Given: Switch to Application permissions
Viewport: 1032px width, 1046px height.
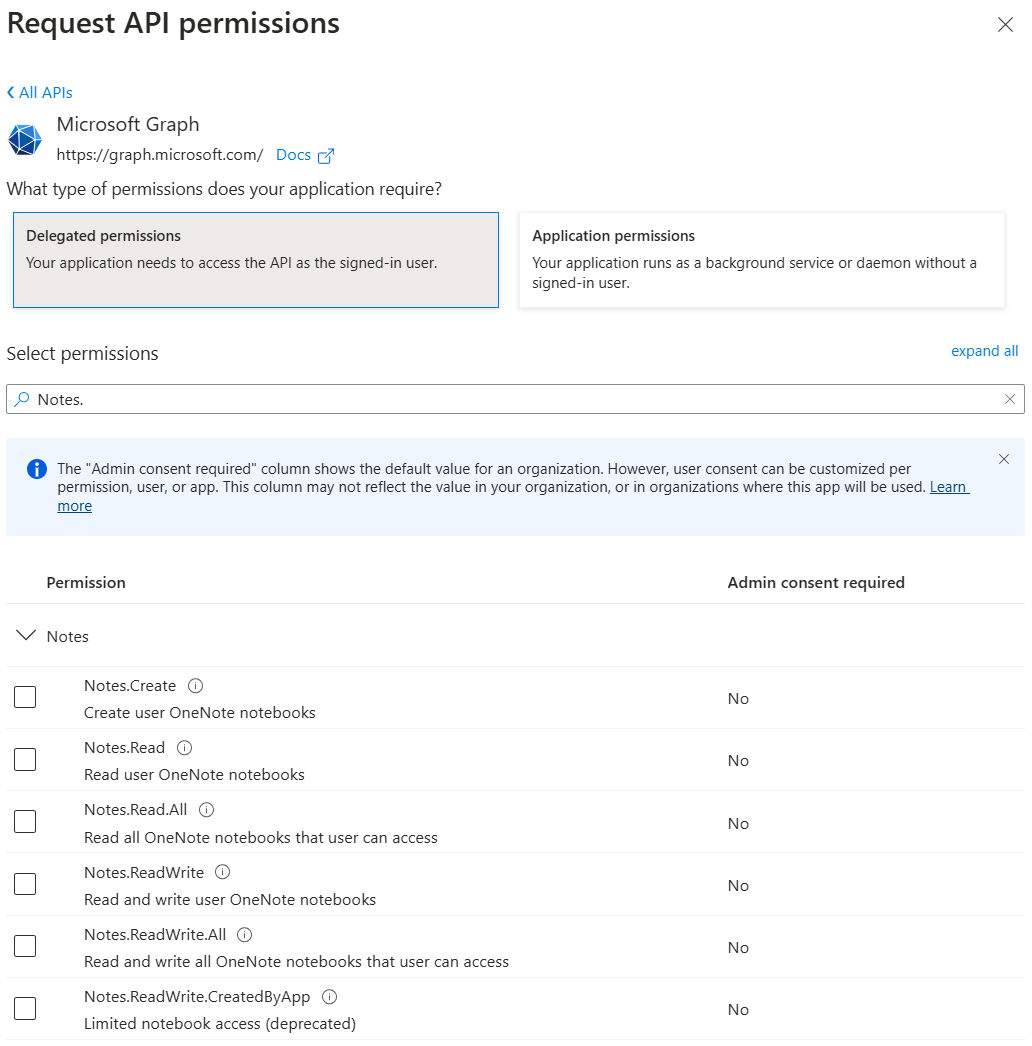Looking at the screenshot, I should coord(761,260).
